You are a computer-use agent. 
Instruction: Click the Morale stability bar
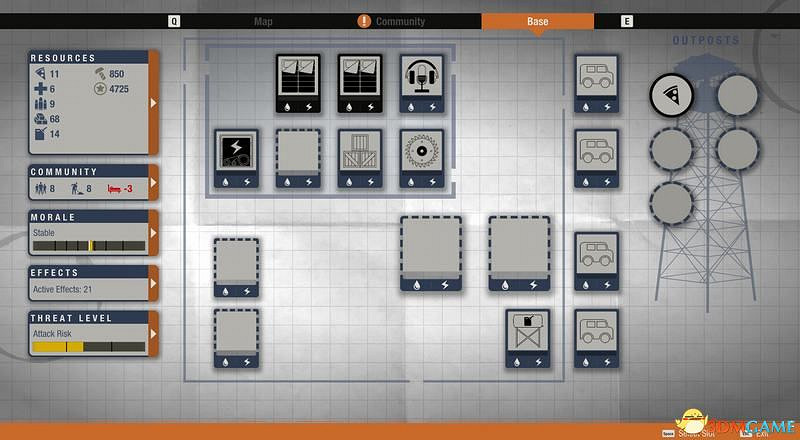(x=89, y=245)
